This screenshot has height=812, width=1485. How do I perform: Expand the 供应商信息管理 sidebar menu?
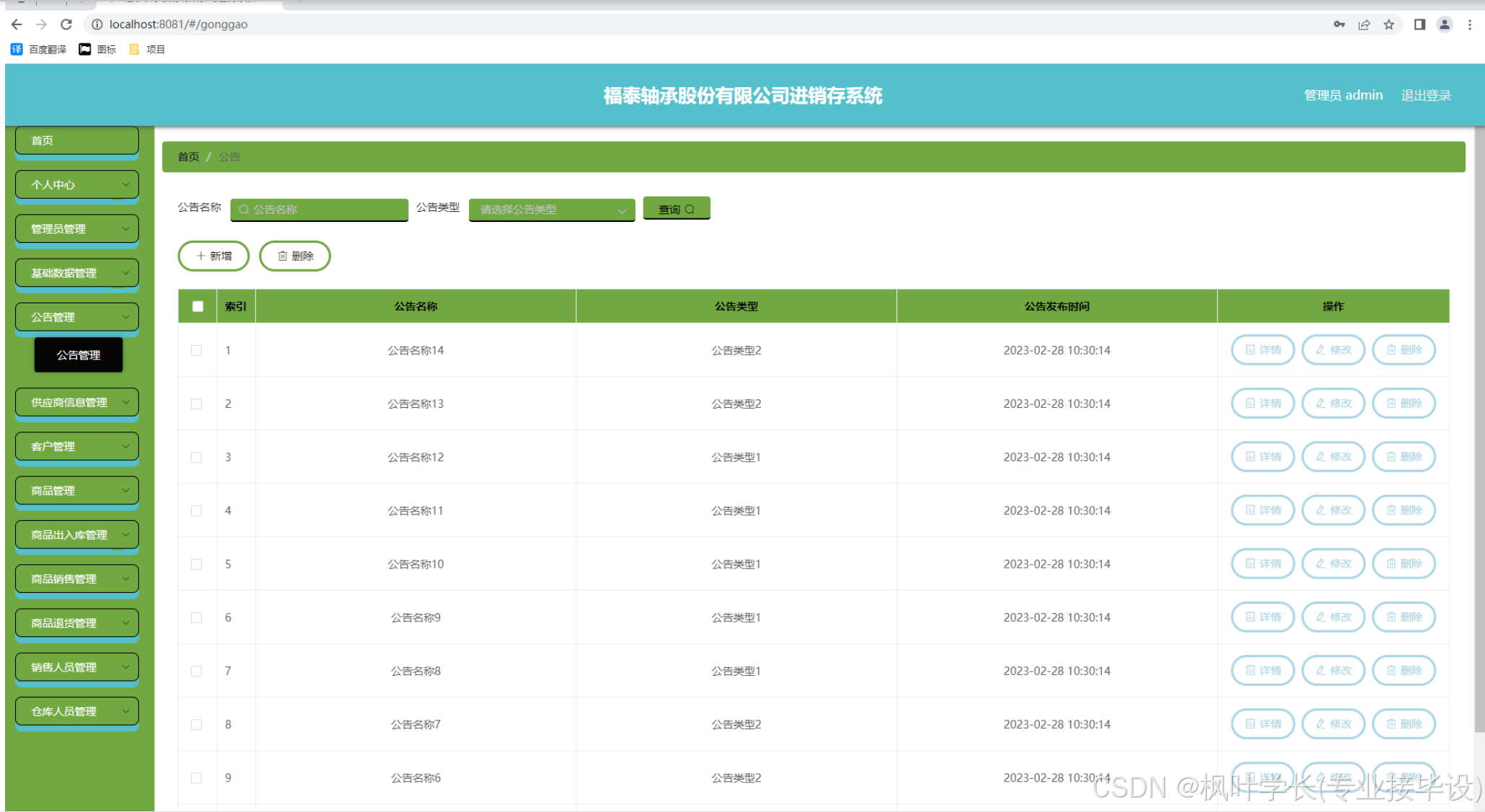click(x=77, y=402)
